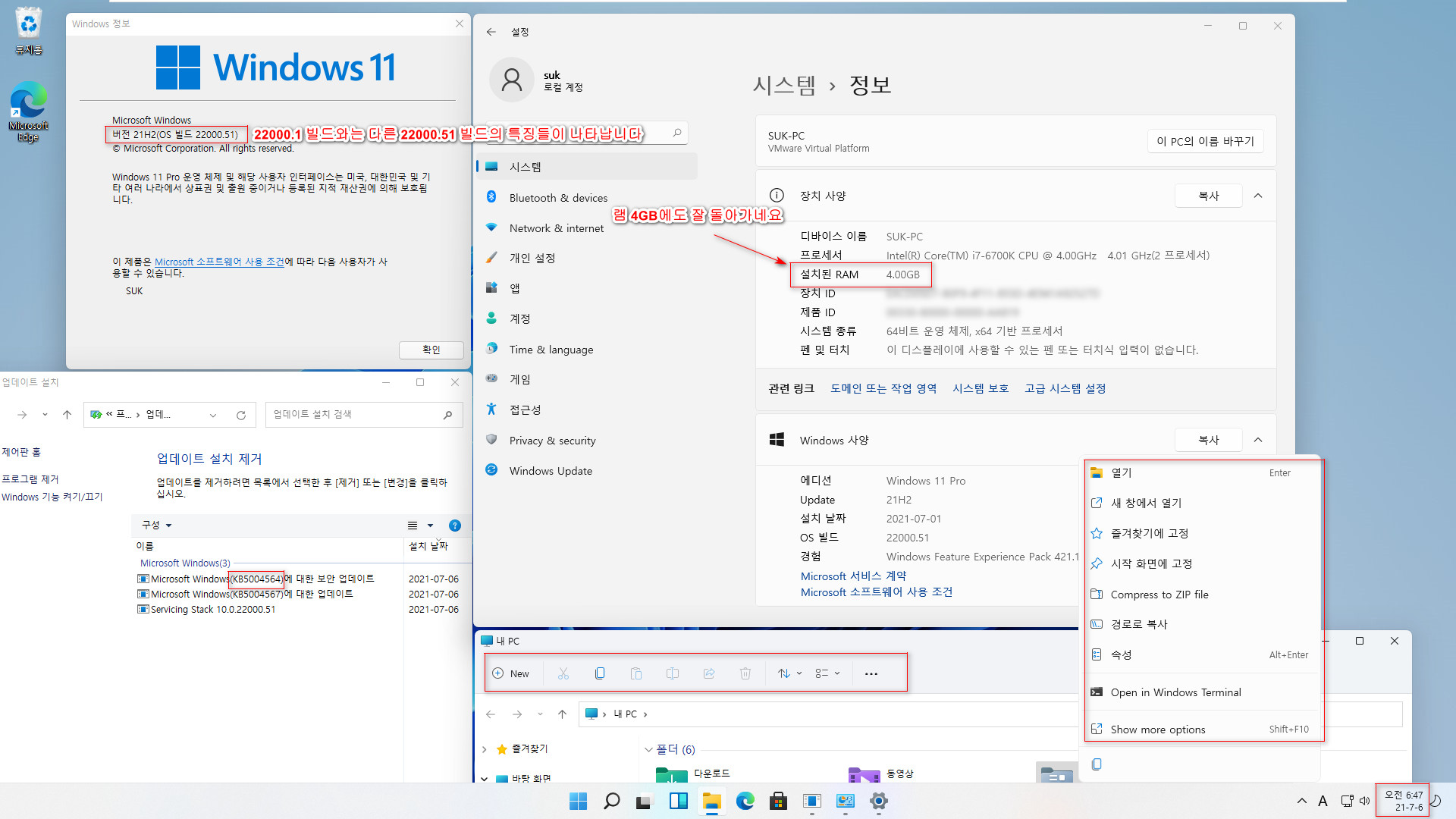
Task: Expand 즐겨찾기 in 내 PC navigation pane
Action: 485,749
